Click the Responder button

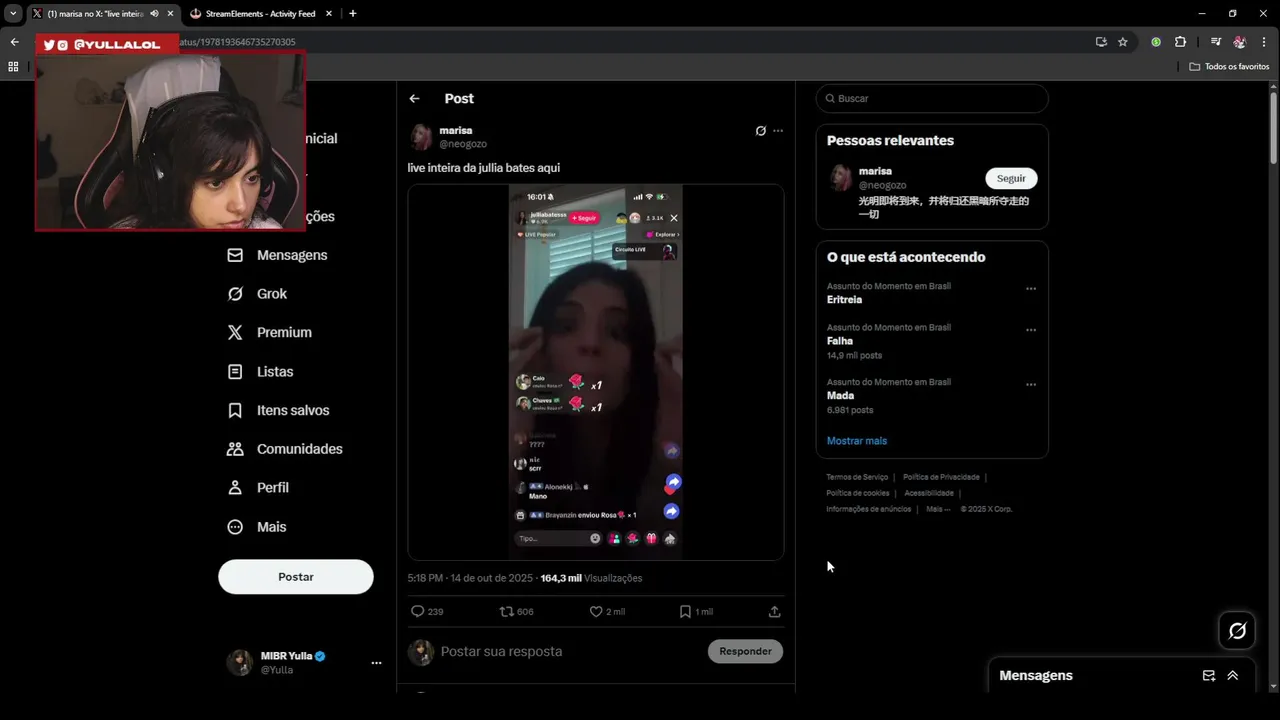point(745,651)
